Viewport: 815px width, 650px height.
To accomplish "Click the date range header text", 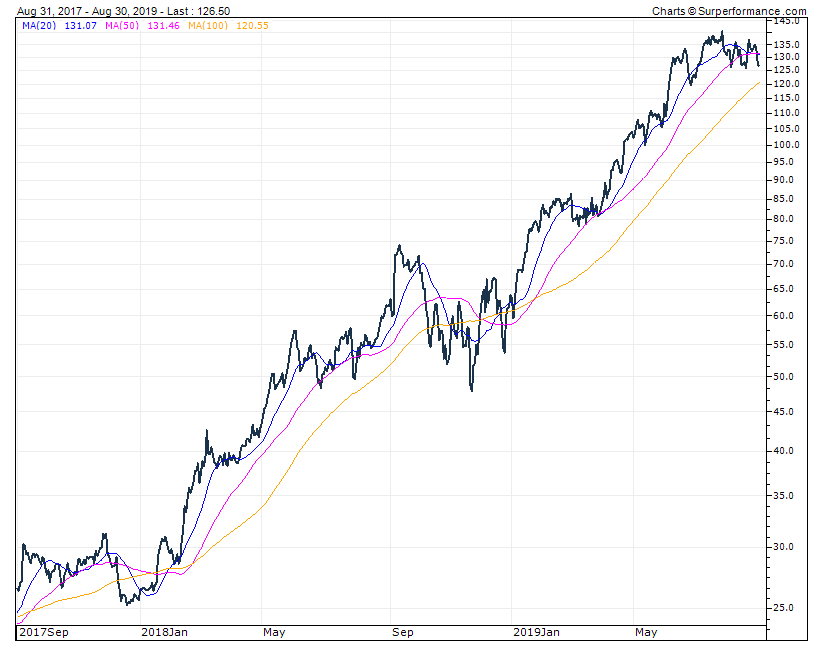I will click(x=124, y=11).
